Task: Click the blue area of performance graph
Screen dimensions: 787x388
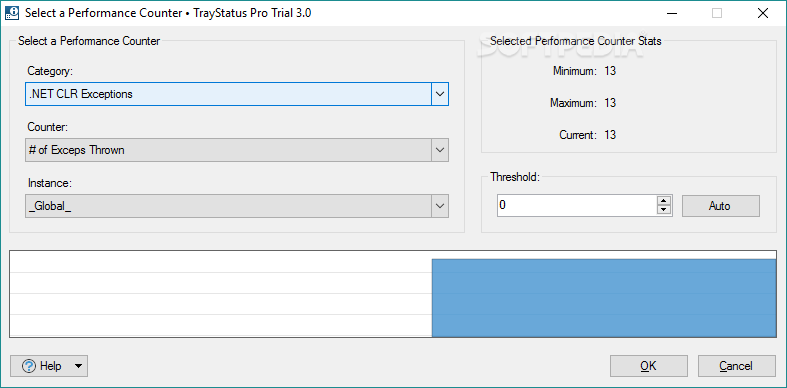Action: (x=604, y=298)
